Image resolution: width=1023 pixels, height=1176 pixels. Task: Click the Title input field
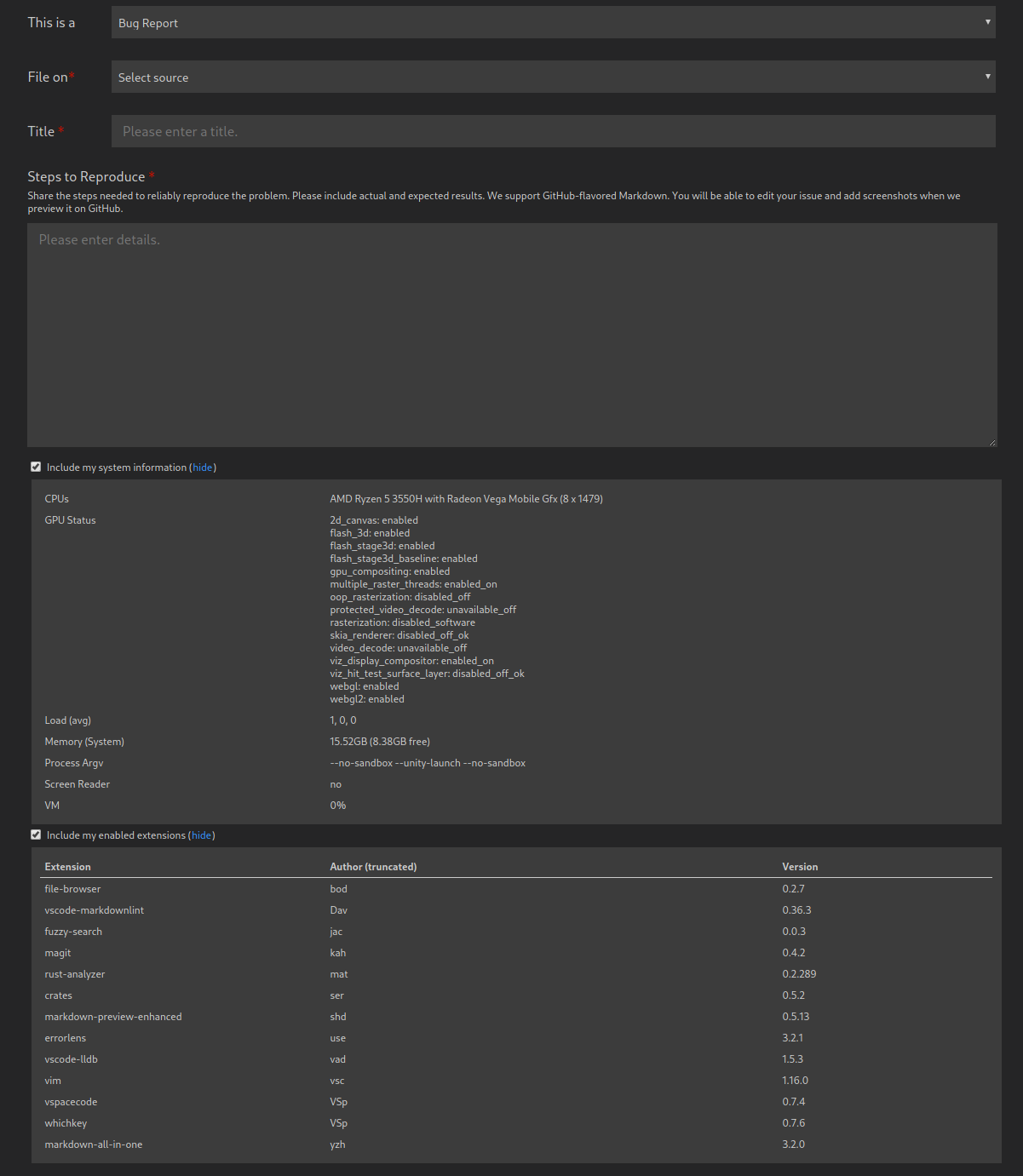click(553, 131)
